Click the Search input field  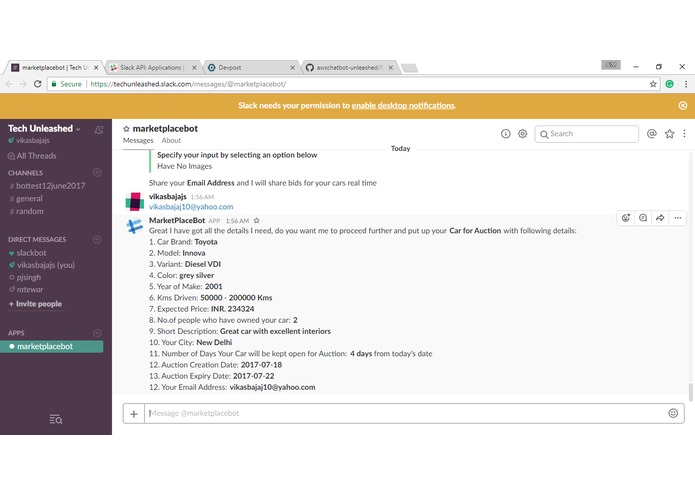587,134
